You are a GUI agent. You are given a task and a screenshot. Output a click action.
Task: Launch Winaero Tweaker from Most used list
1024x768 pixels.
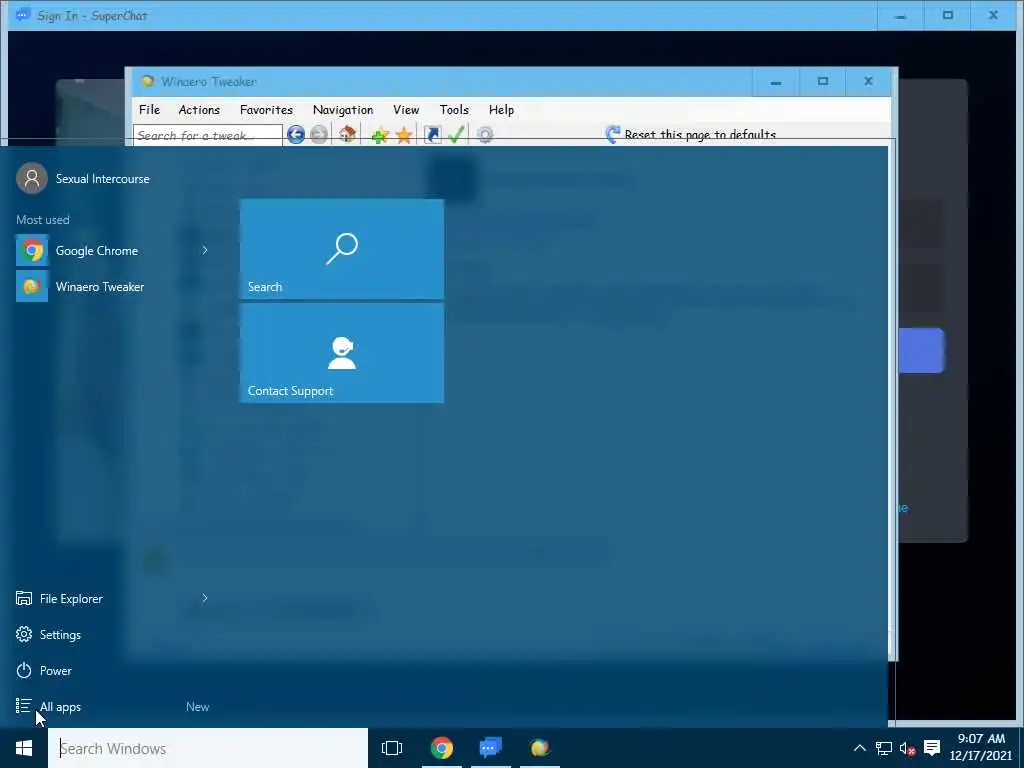98,287
